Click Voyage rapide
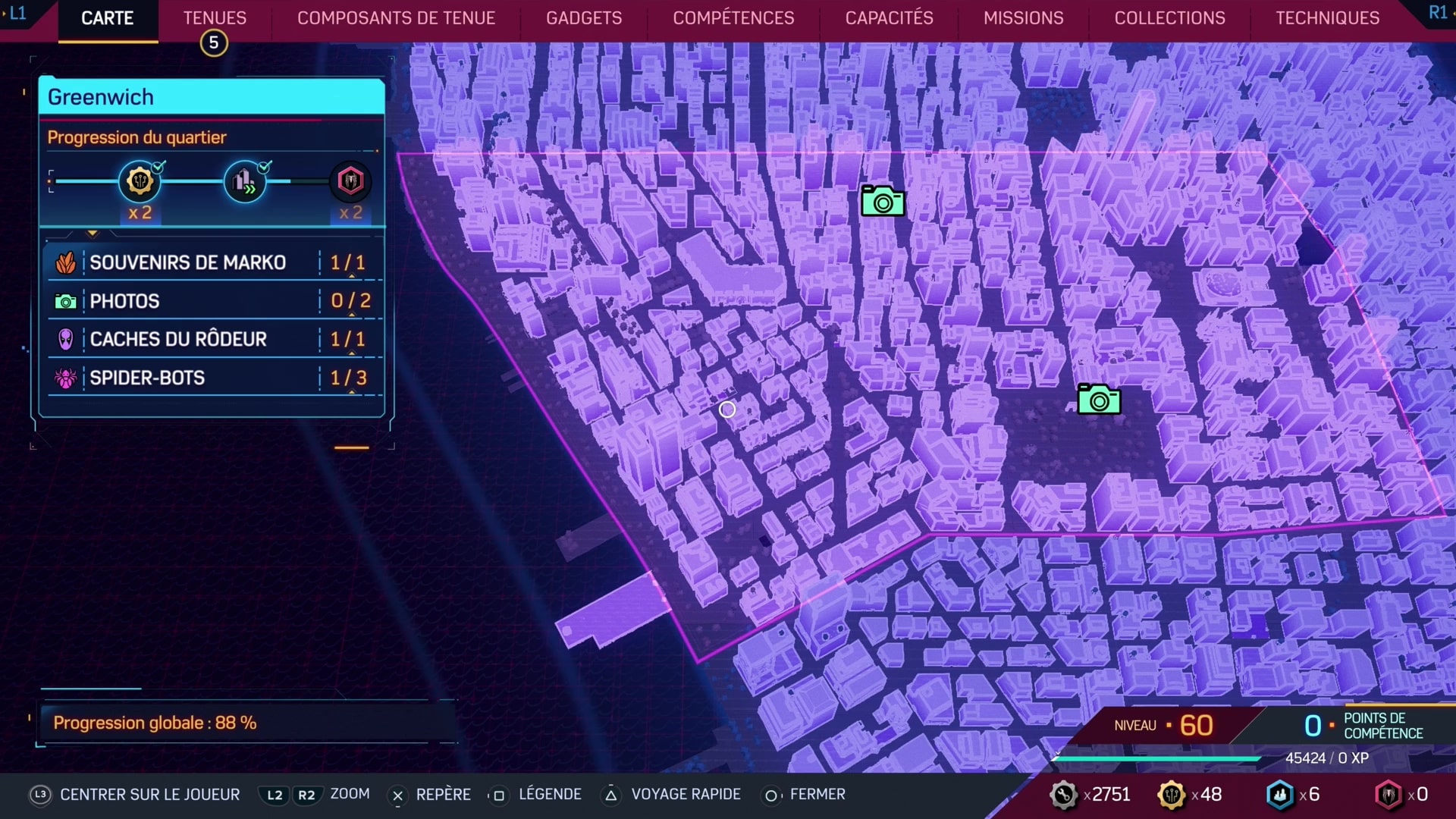Viewport: 1456px width, 819px height. click(x=686, y=795)
